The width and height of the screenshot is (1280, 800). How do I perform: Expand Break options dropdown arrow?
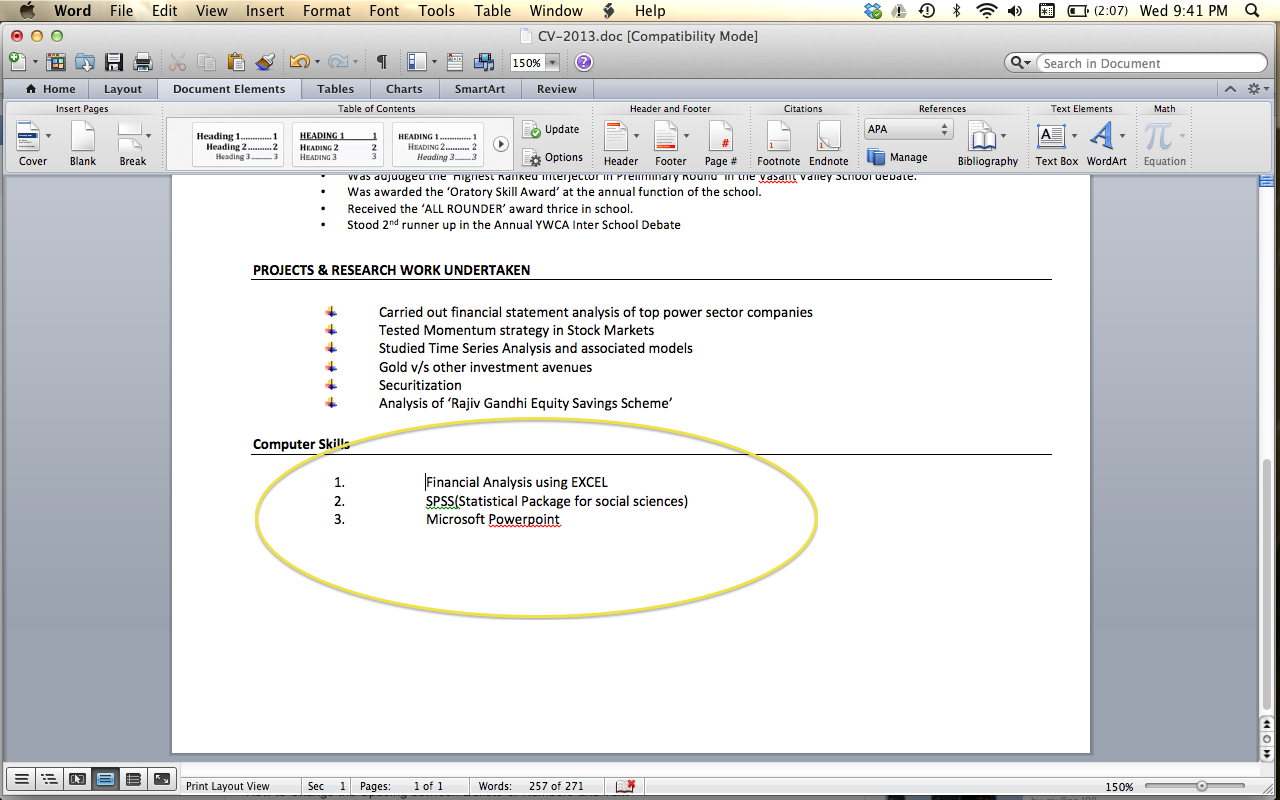tap(148, 134)
